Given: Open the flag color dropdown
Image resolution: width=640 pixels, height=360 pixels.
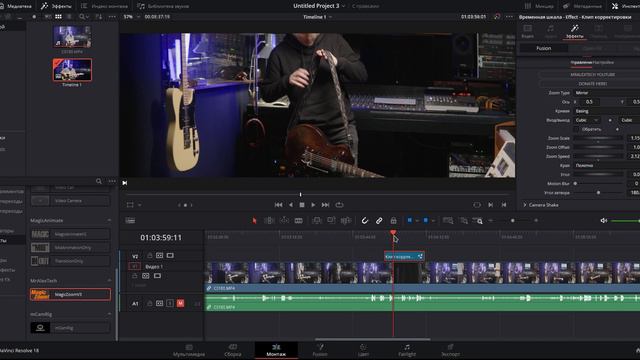Looking at the screenshot, I should [417, 220].
